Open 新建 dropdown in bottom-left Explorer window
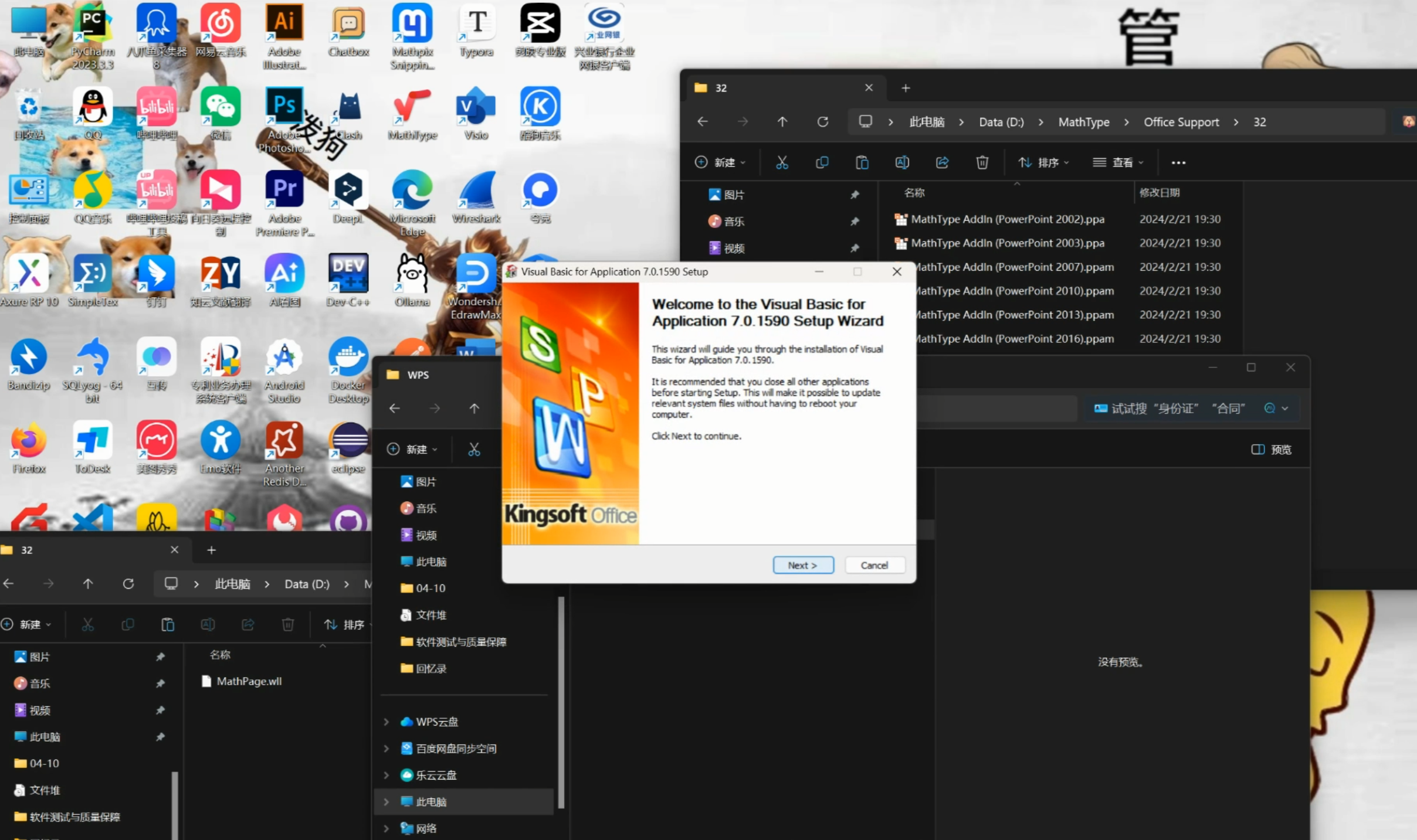Screen dimensions: 1417x840 [26, 624]
